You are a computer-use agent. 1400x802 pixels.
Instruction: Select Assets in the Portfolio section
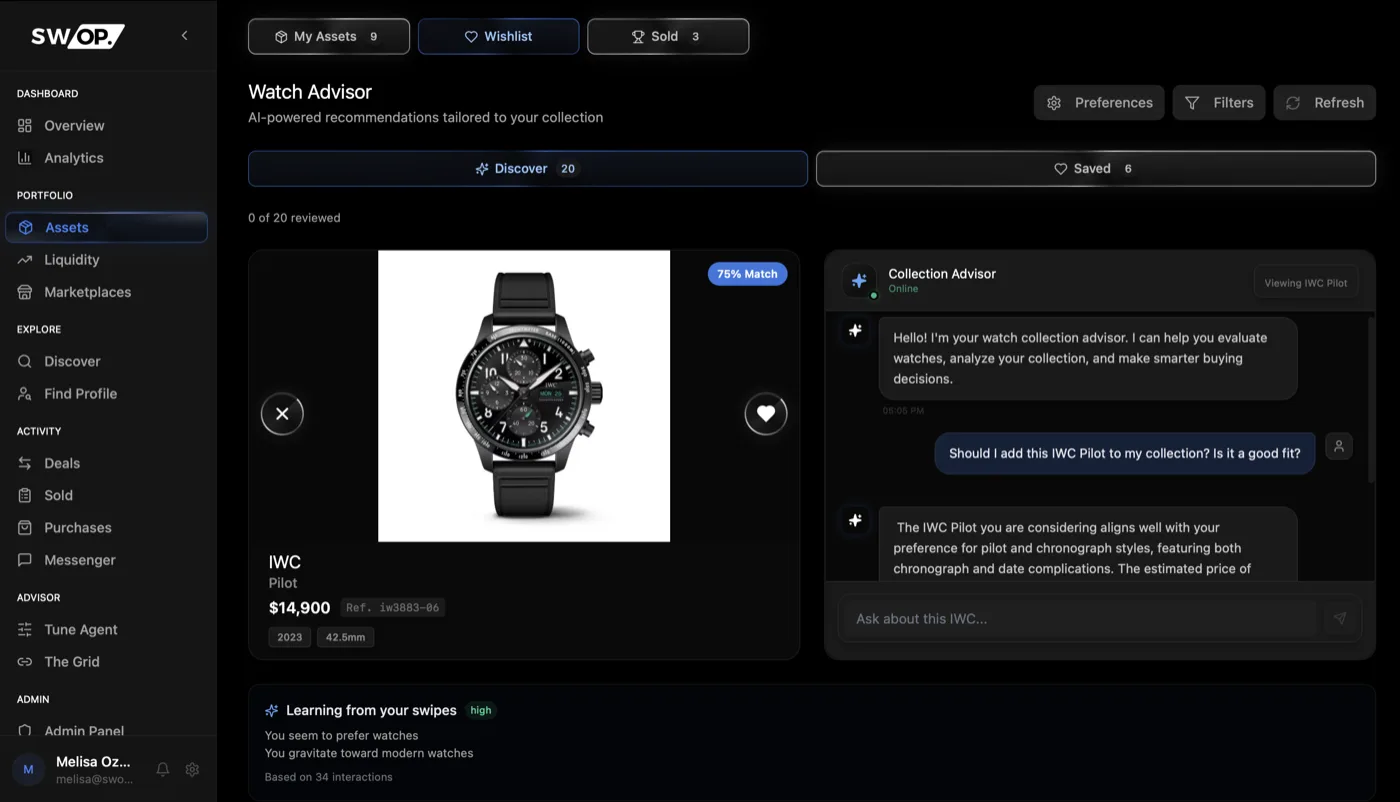tap(107, 227)
